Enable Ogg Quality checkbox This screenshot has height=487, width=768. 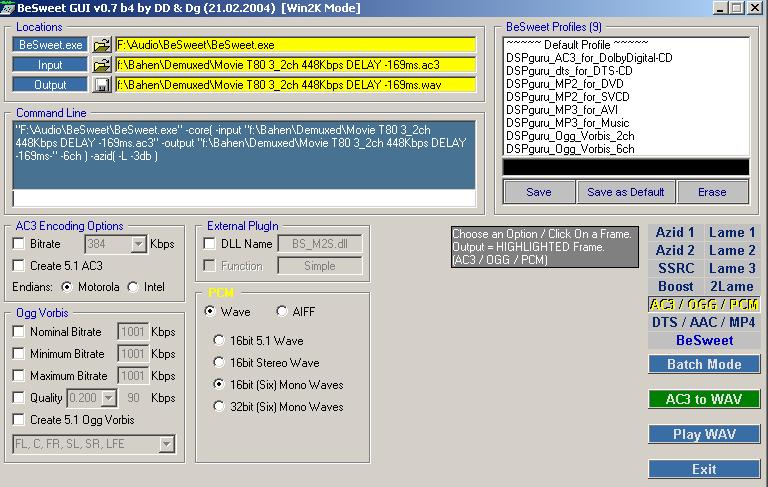click(19, 397)
